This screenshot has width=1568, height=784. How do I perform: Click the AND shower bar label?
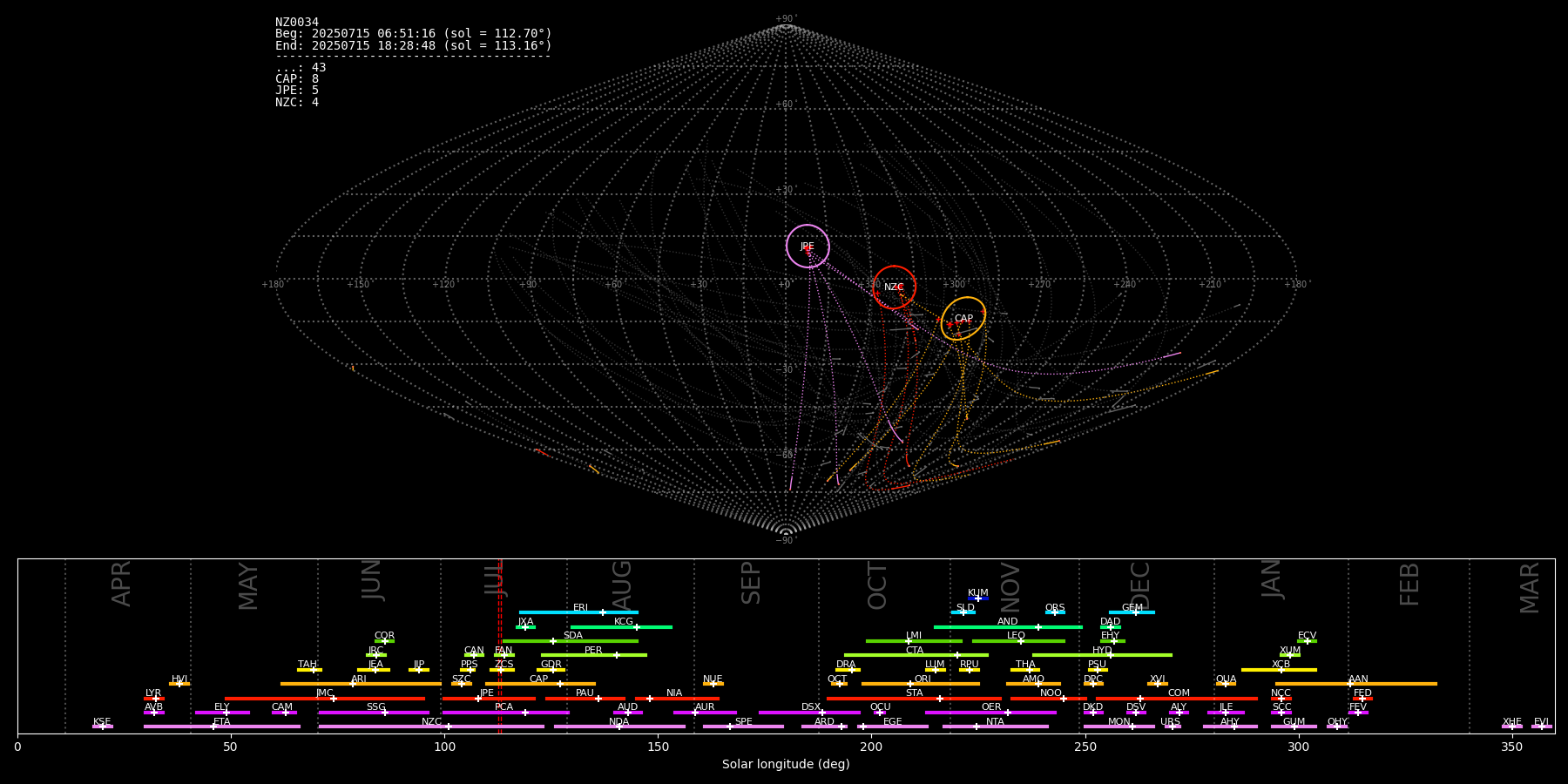[x=1008, y=622]
